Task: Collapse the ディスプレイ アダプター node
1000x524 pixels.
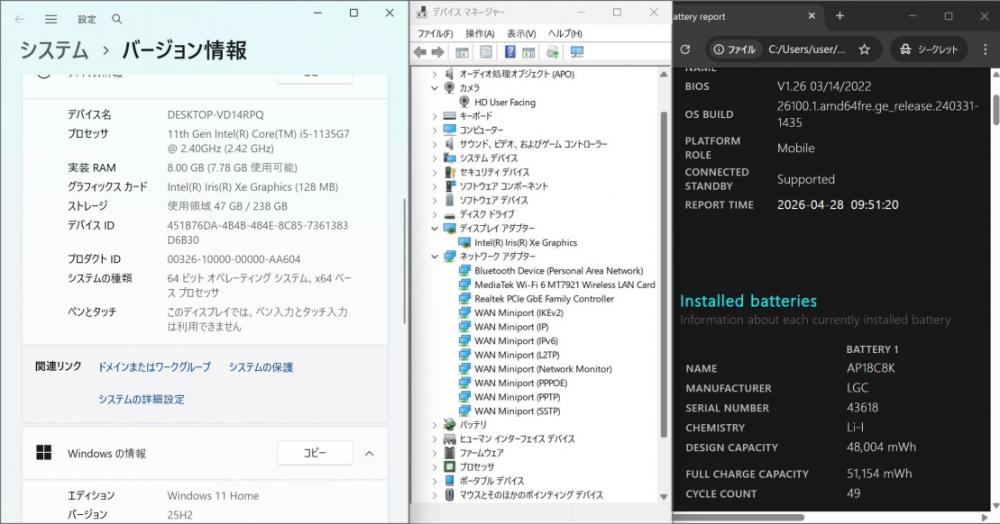Action: [435, 228]
